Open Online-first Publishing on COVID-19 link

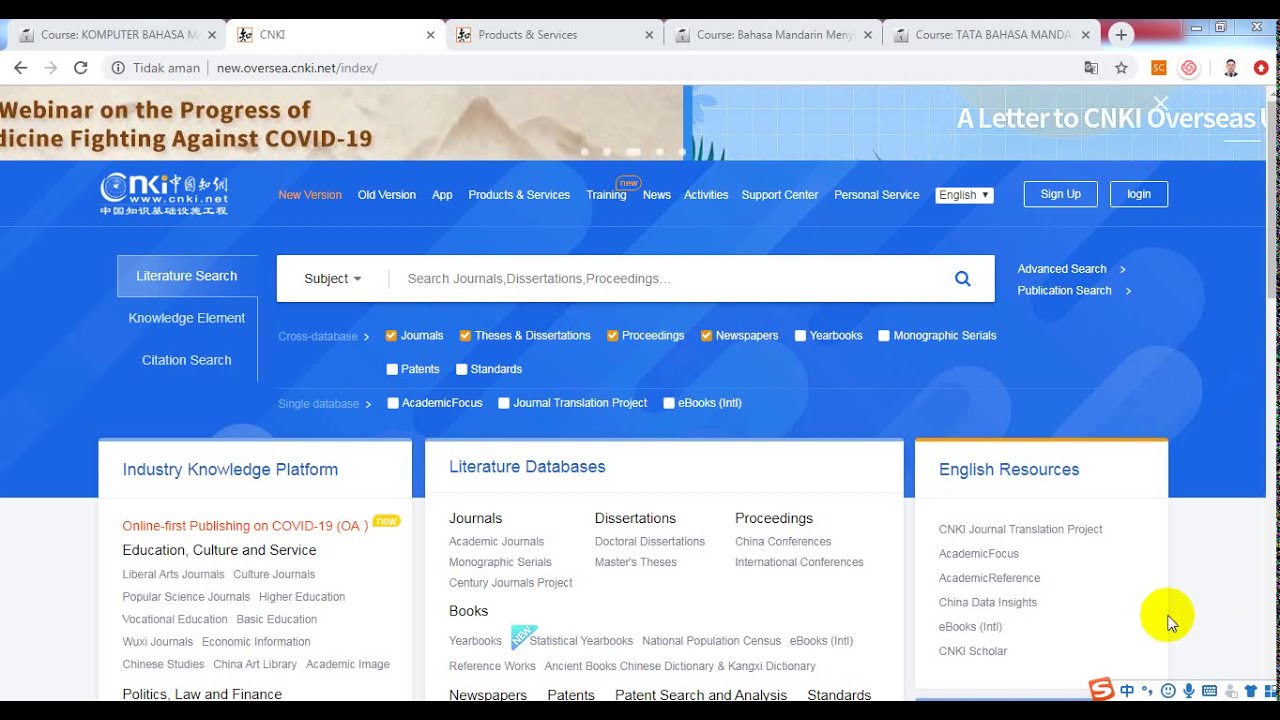pos(245,526)
